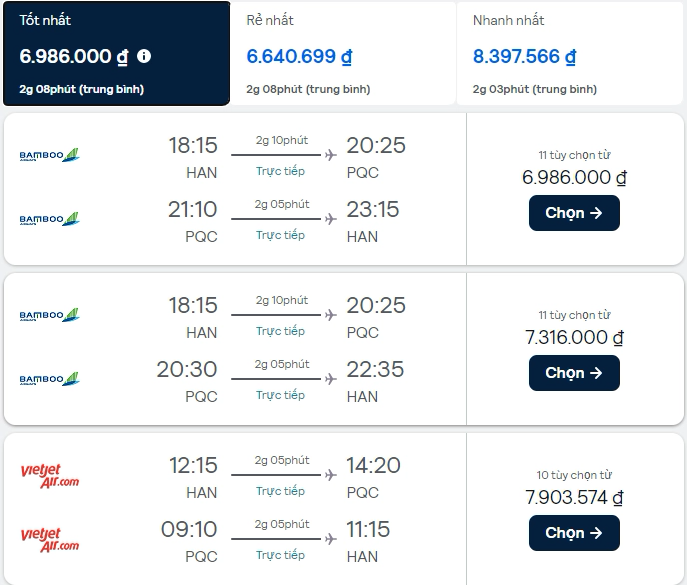The width and height of the screenshot is (687, 585).
Task: Open the 8.397.566 đ fastest price link
Action: click(x=524, y=57)
